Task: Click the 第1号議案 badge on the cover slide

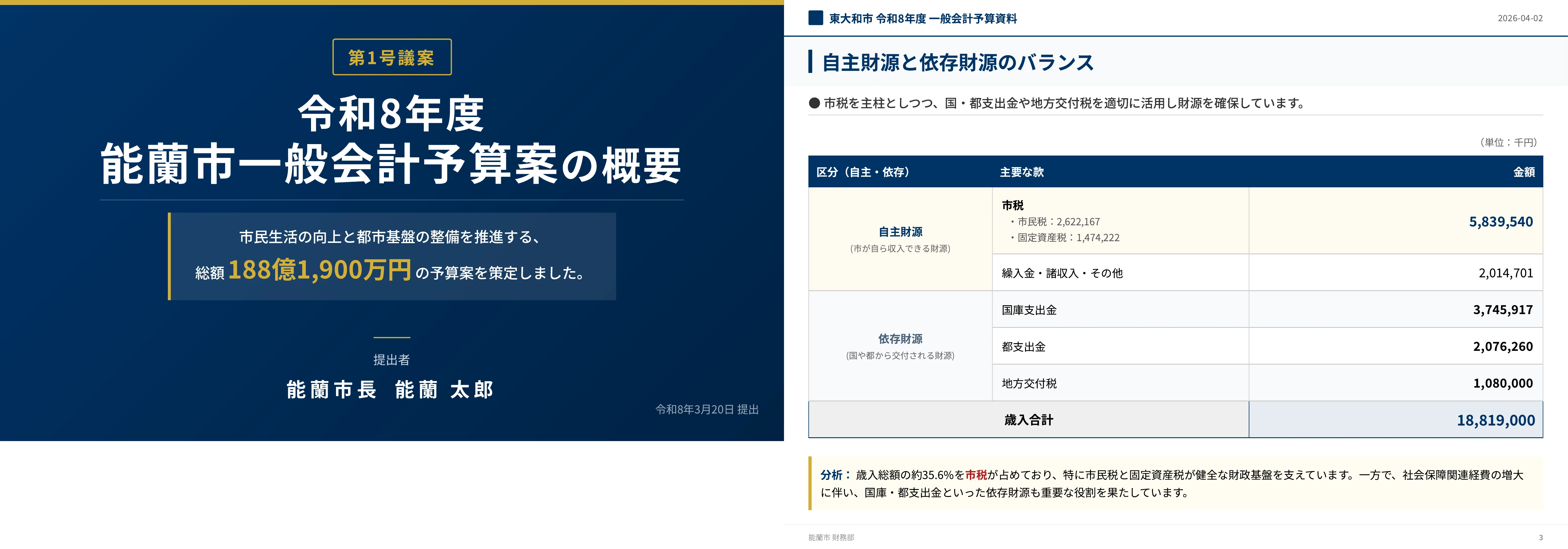Action: click(x=392, y=57)
